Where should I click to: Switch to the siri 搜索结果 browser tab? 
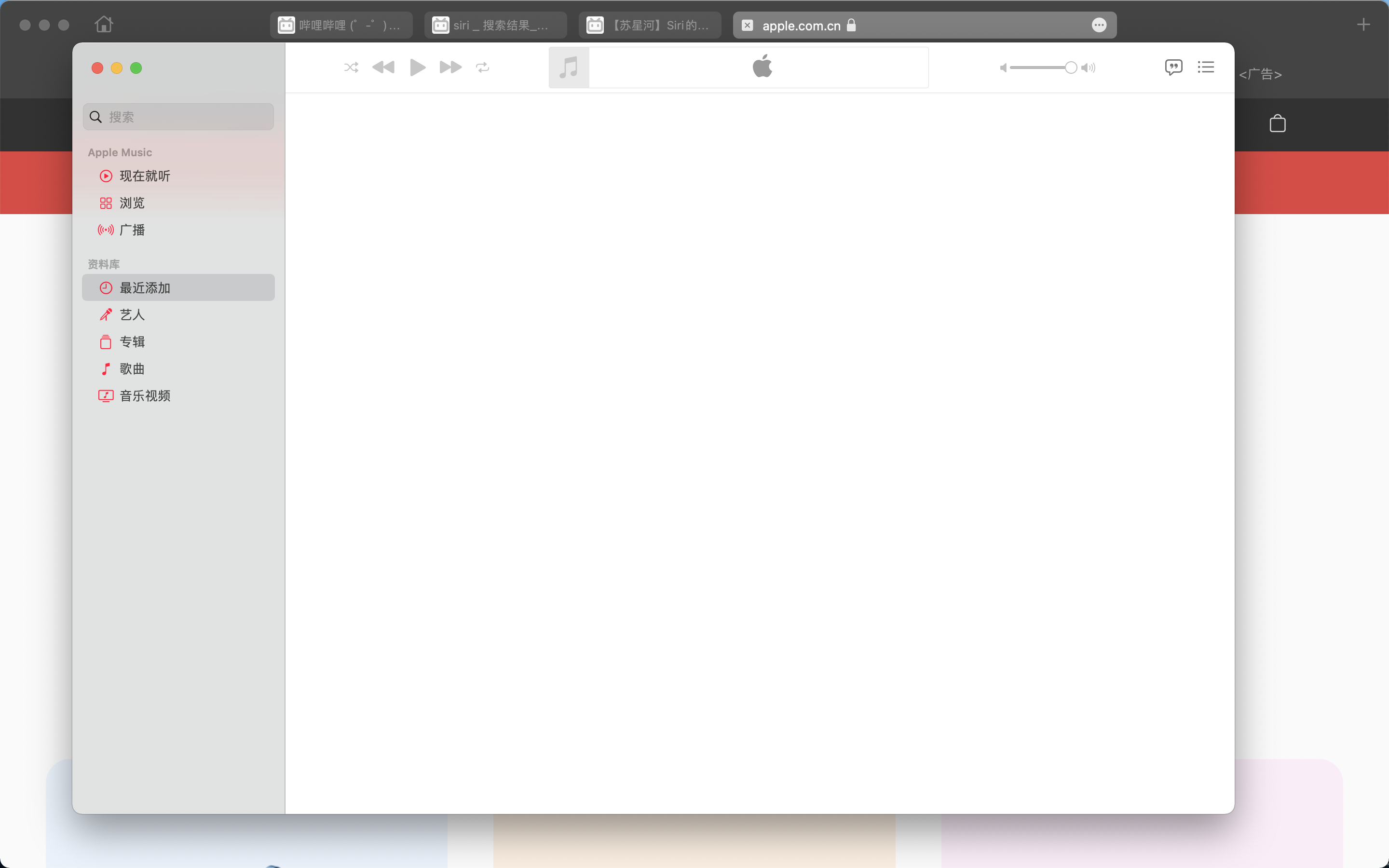495,25
